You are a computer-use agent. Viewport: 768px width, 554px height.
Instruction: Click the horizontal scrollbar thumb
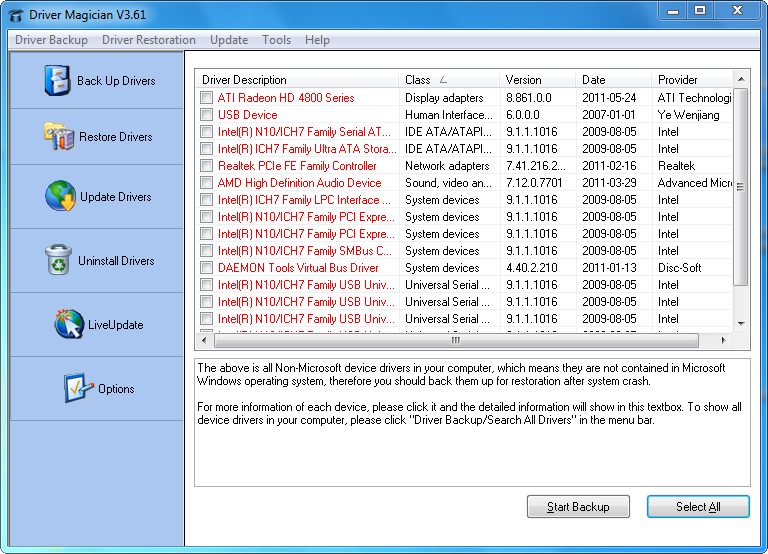tap(456, 340)
